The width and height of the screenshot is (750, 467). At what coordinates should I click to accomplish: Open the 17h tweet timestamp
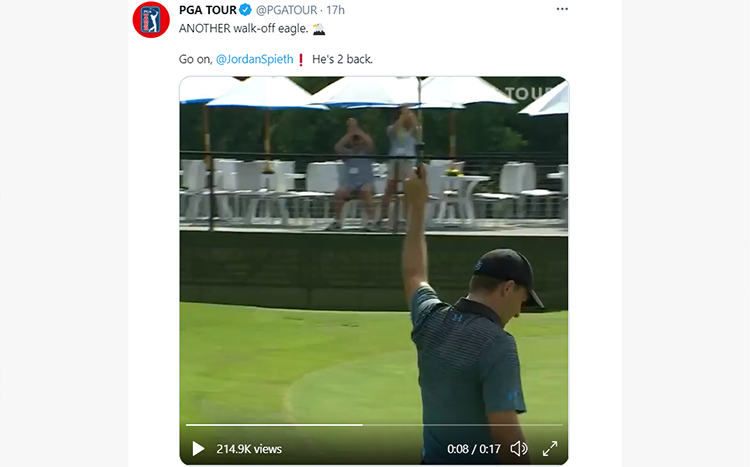click(x=335, y=10)
